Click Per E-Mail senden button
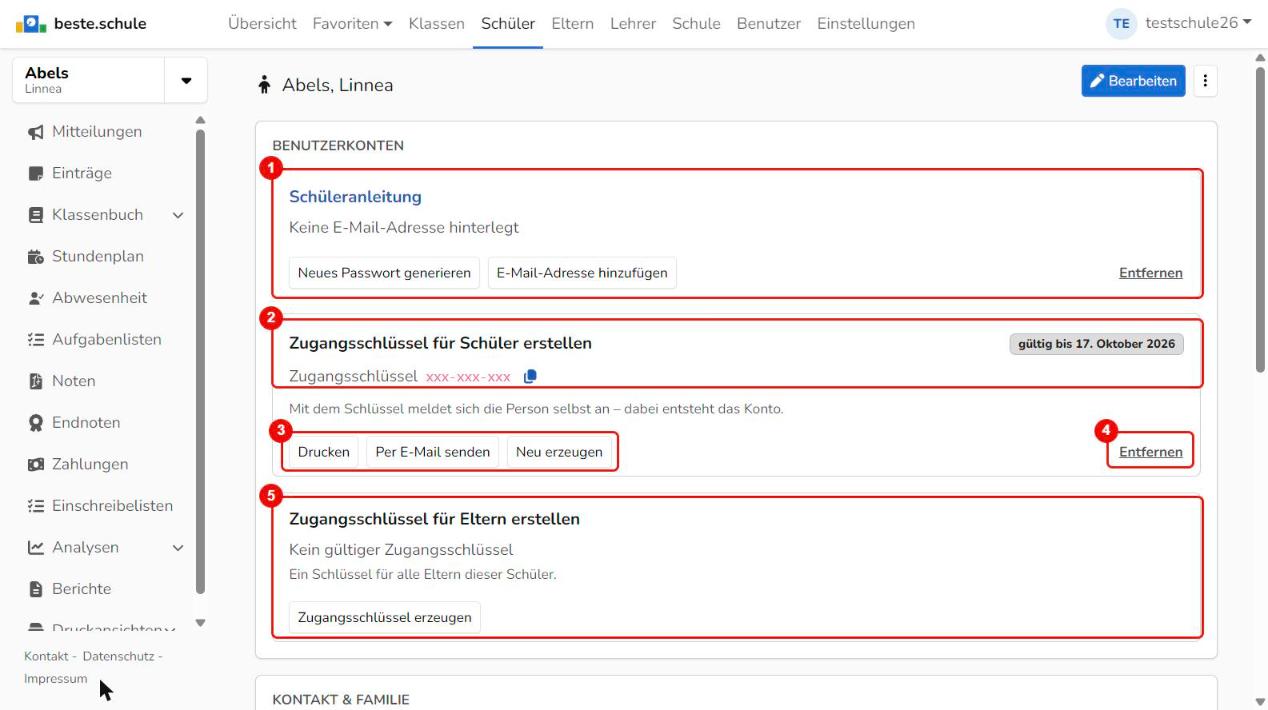 coord(433,452)
